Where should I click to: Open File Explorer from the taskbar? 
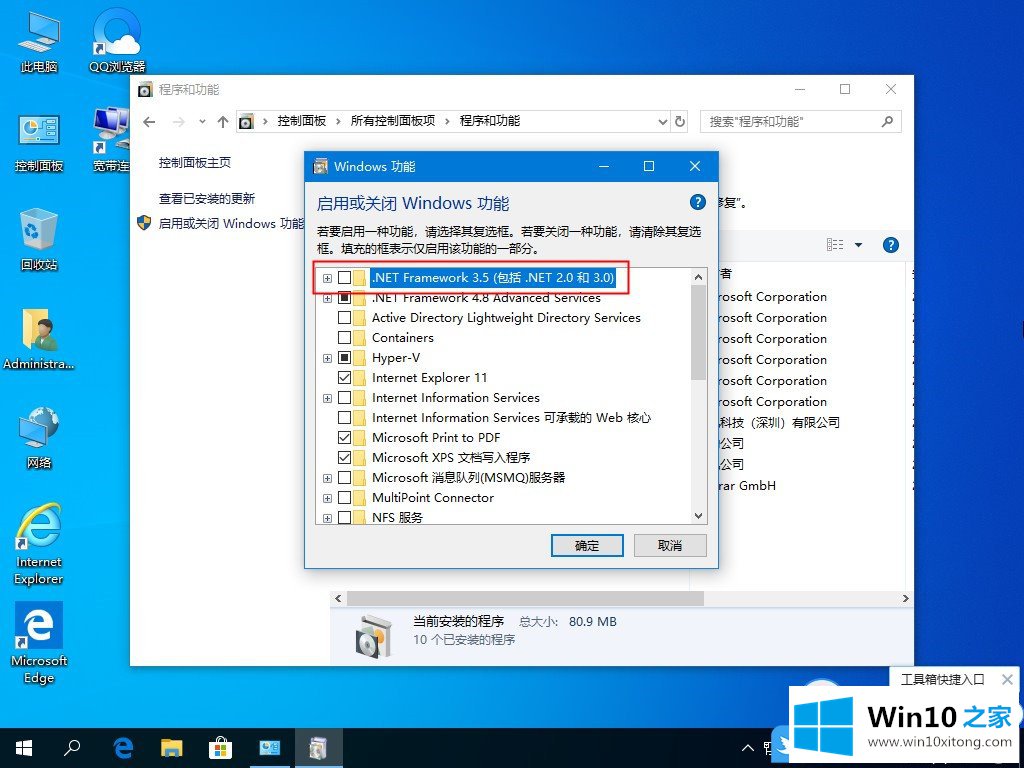tap(172, 748)
